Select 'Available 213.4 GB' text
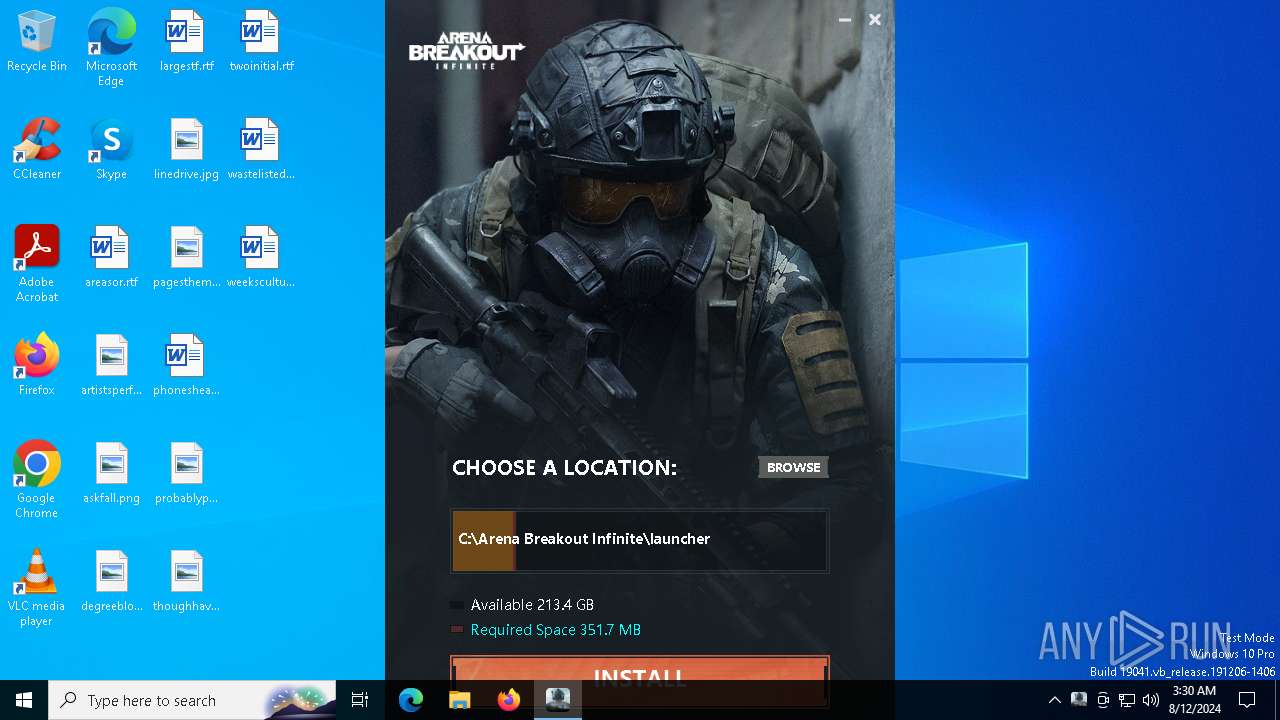The image size is (1280, 720). (x=532, y=605)
